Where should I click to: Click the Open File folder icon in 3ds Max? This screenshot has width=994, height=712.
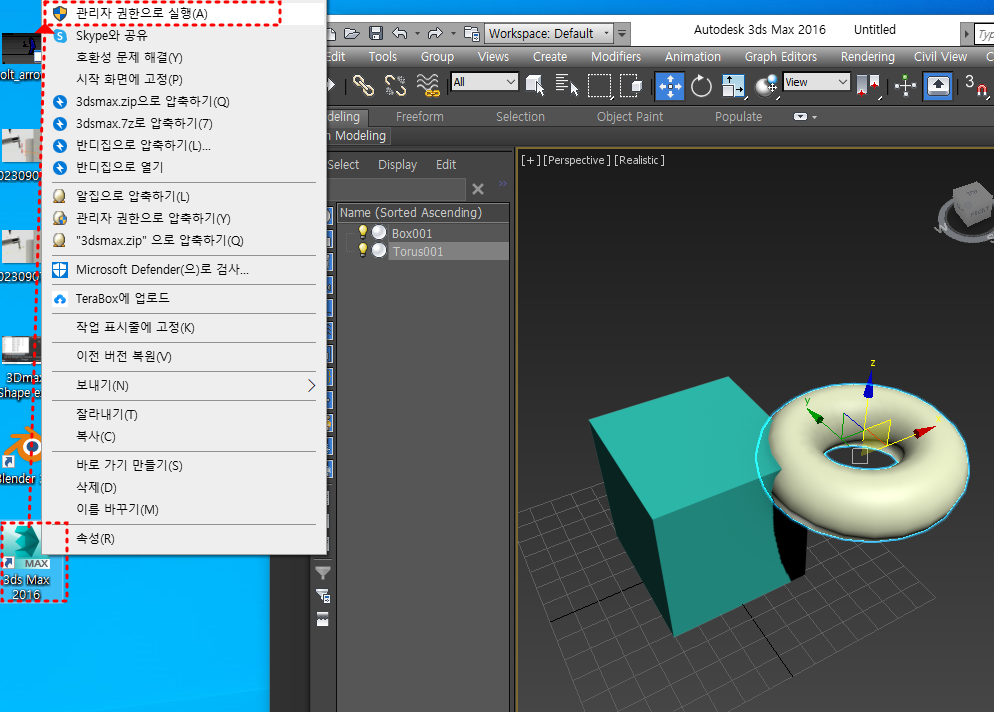(352, 33)
